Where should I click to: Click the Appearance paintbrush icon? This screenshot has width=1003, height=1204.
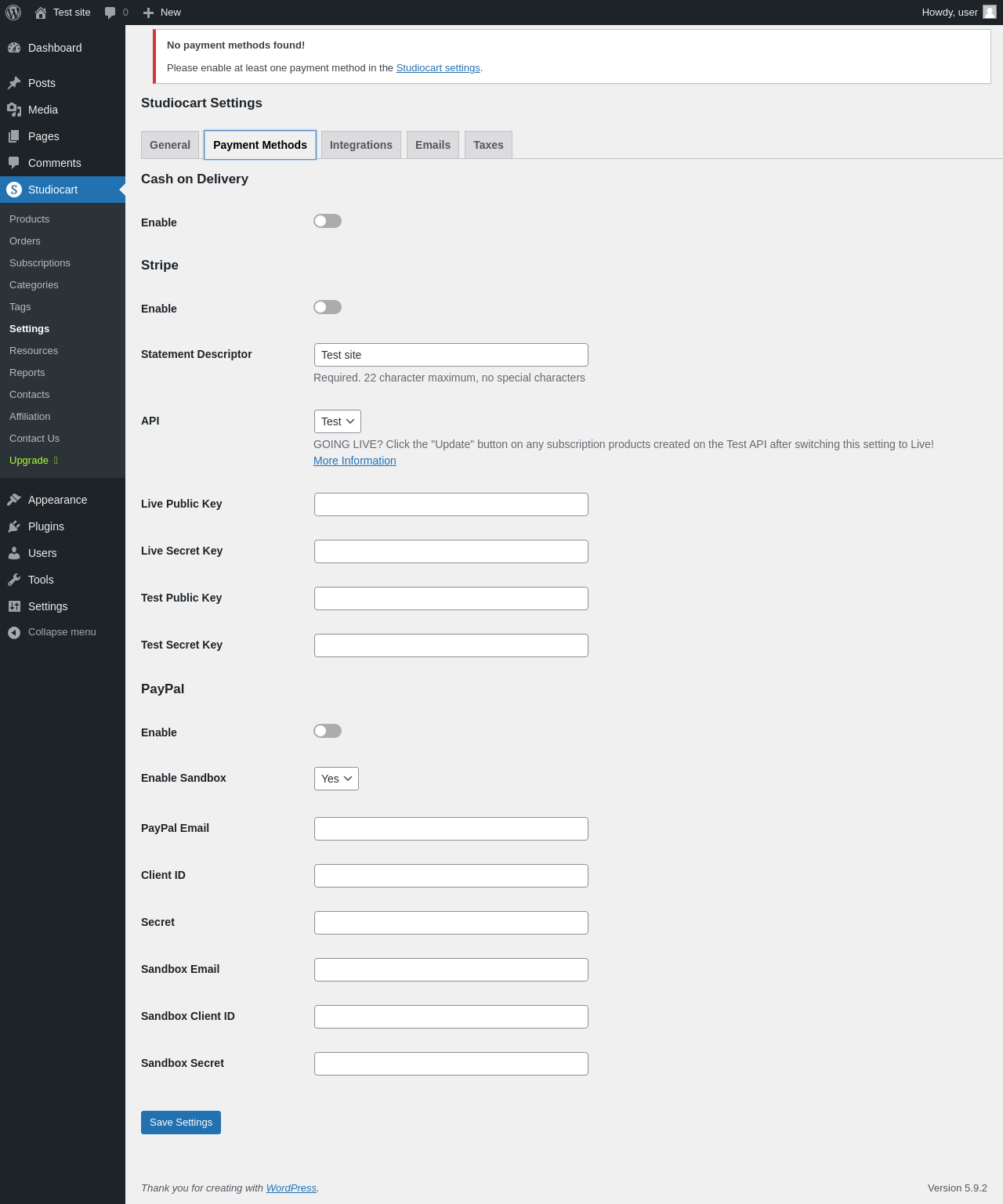click(14, 500)
